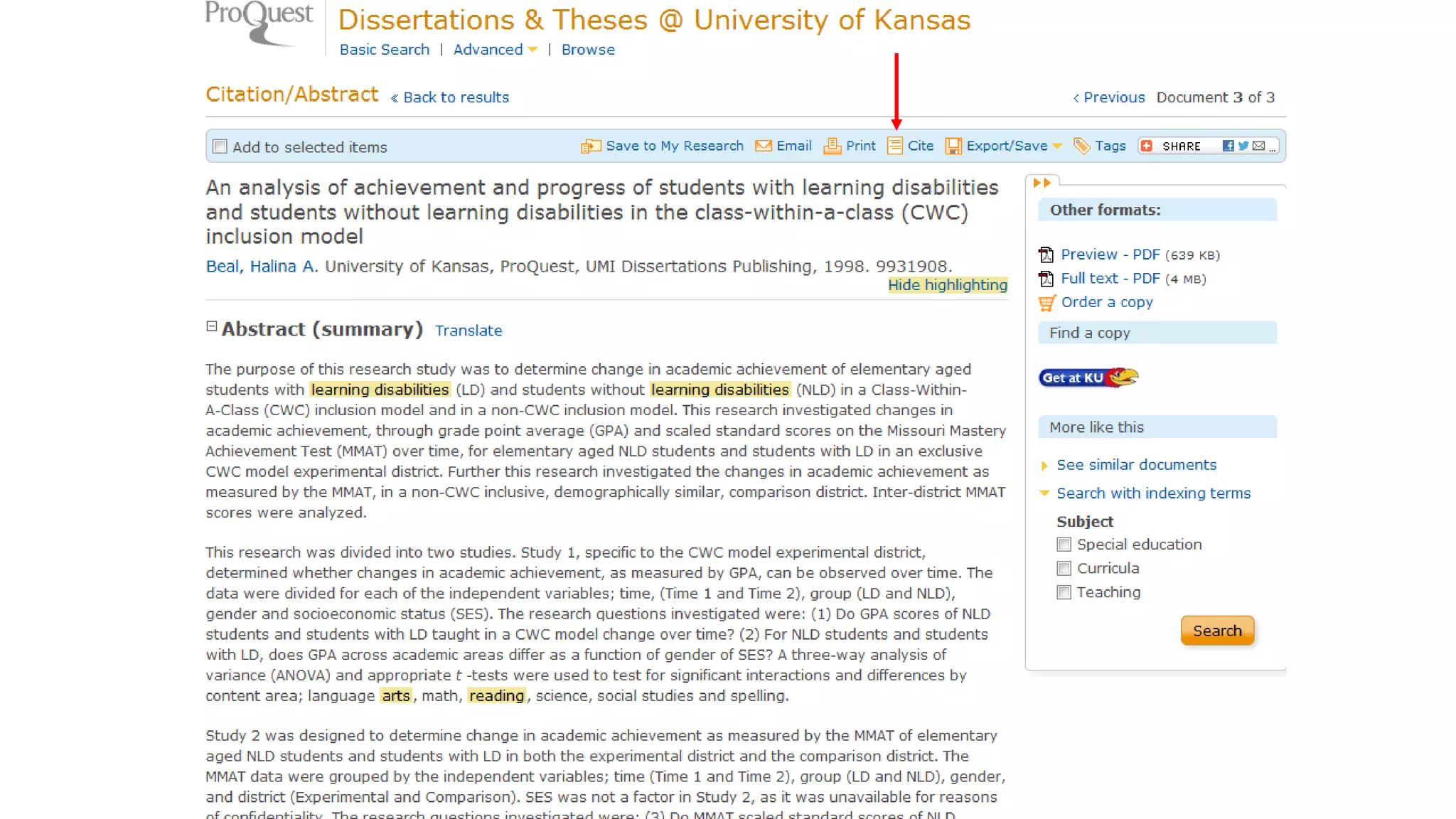Click the Cite document icon
This screenshot has width=1456, height=819.
tap(894, 146)
